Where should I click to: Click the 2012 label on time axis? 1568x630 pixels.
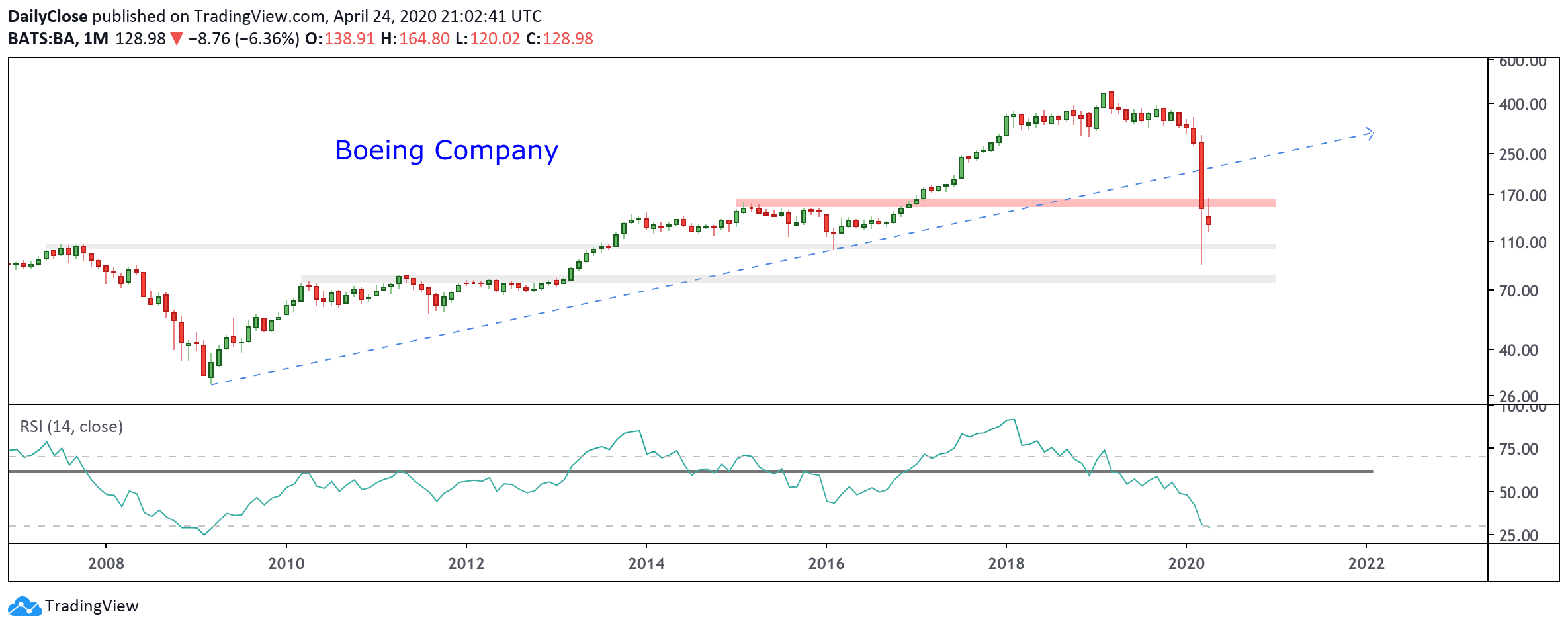466,564
